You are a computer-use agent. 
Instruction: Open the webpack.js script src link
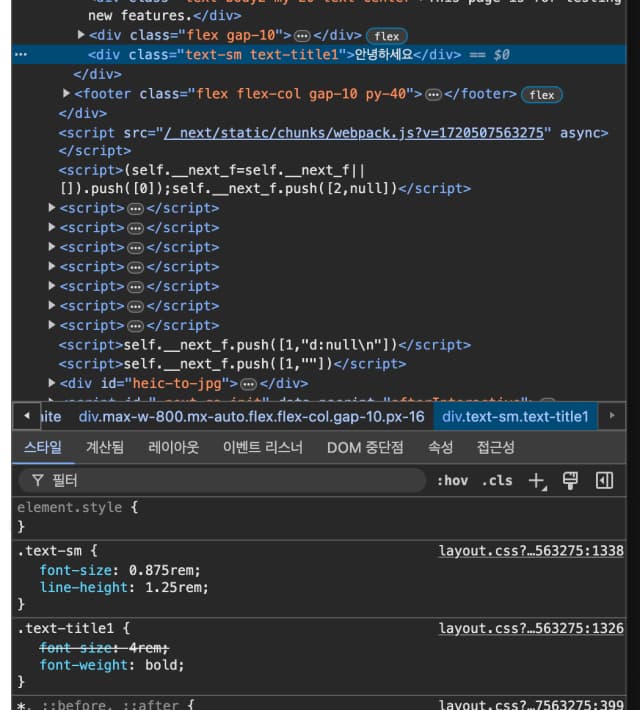(x=353, y=133)
